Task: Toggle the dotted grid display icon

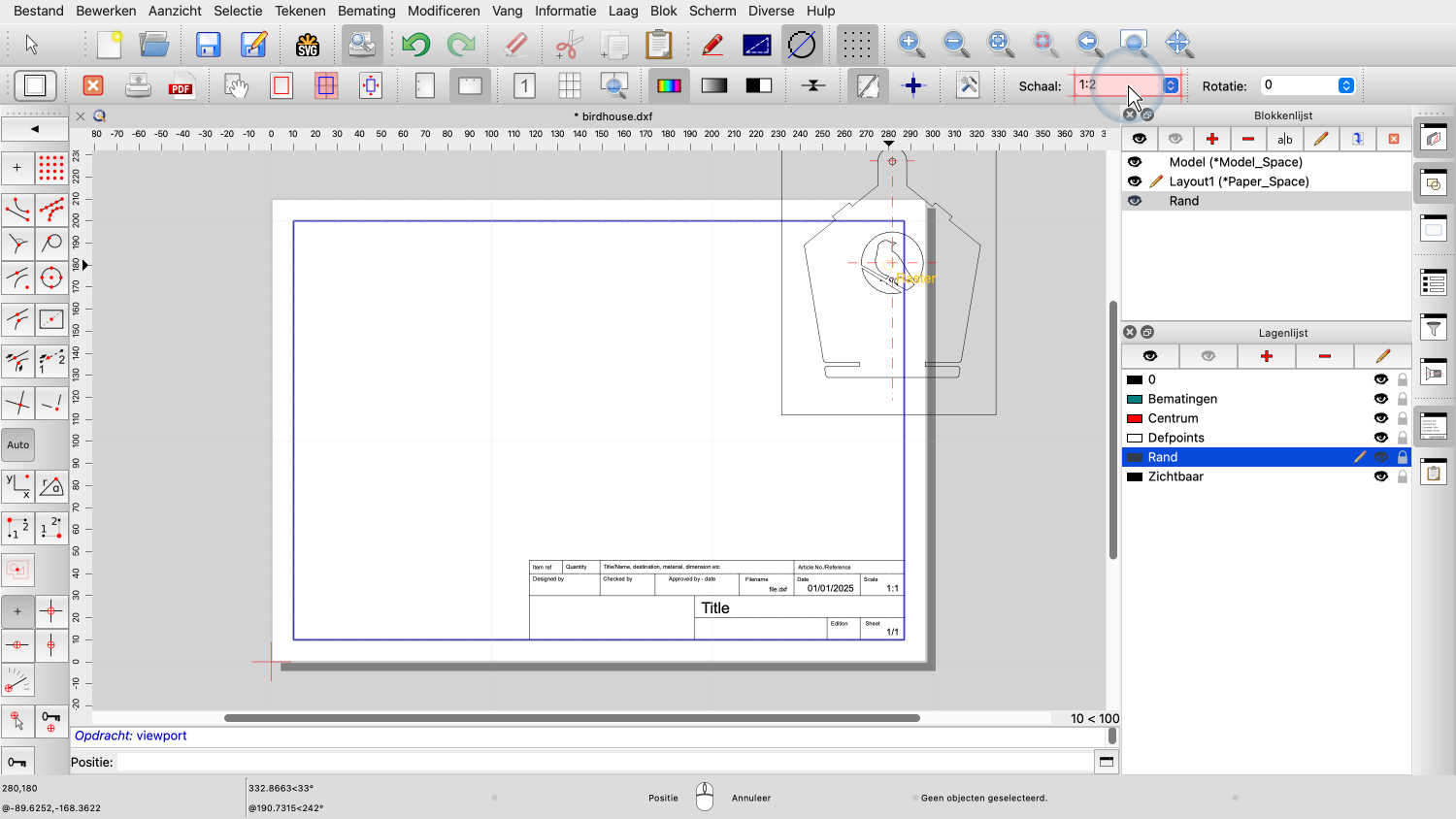Action: click(856, 45)
